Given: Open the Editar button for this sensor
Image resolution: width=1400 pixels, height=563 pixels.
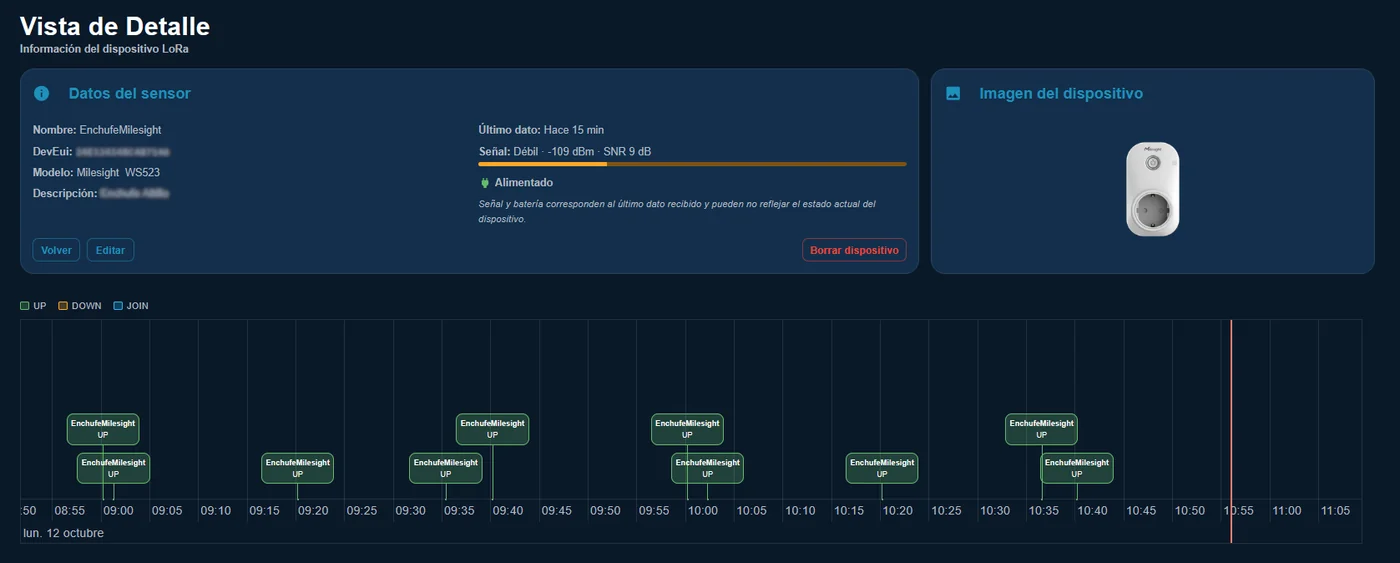Looking at the screenshot, I should (110, 250).
